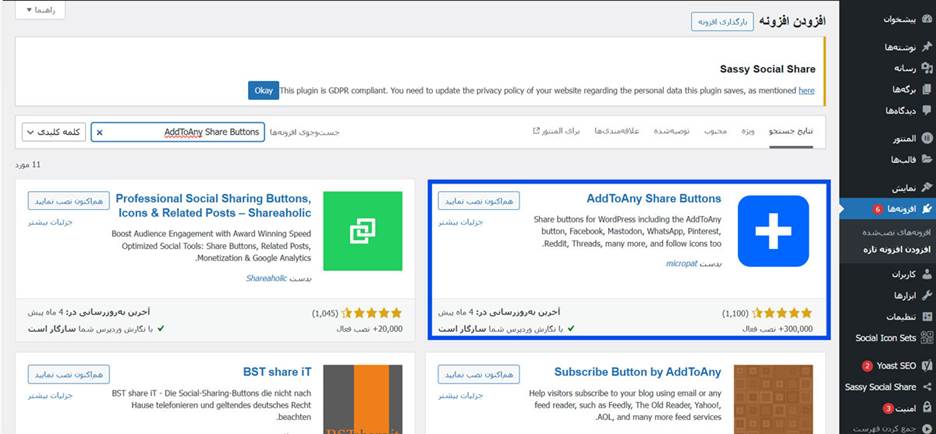Click the تنظیمات settings icon

926,317
